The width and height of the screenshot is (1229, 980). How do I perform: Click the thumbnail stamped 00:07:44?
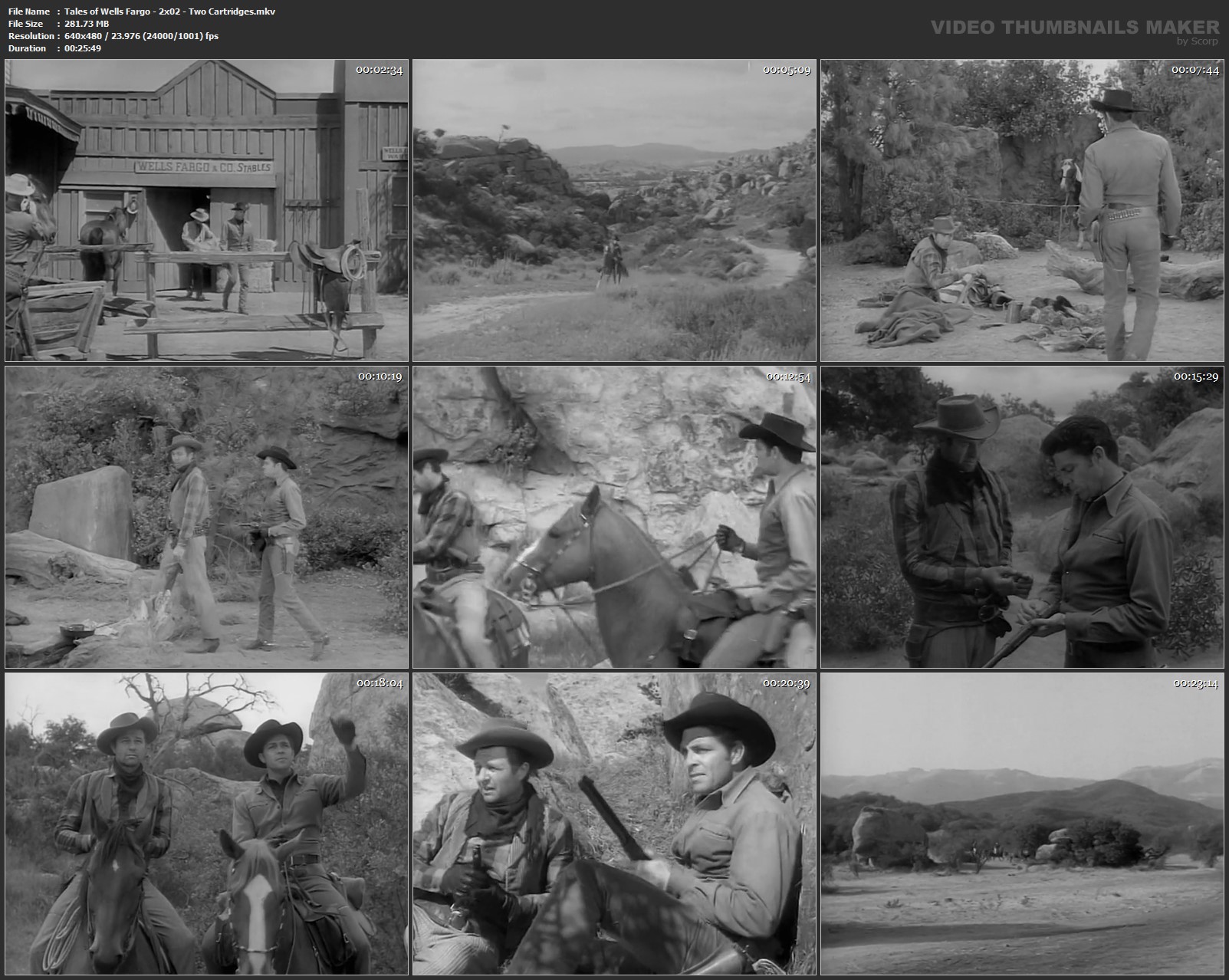1022,210
